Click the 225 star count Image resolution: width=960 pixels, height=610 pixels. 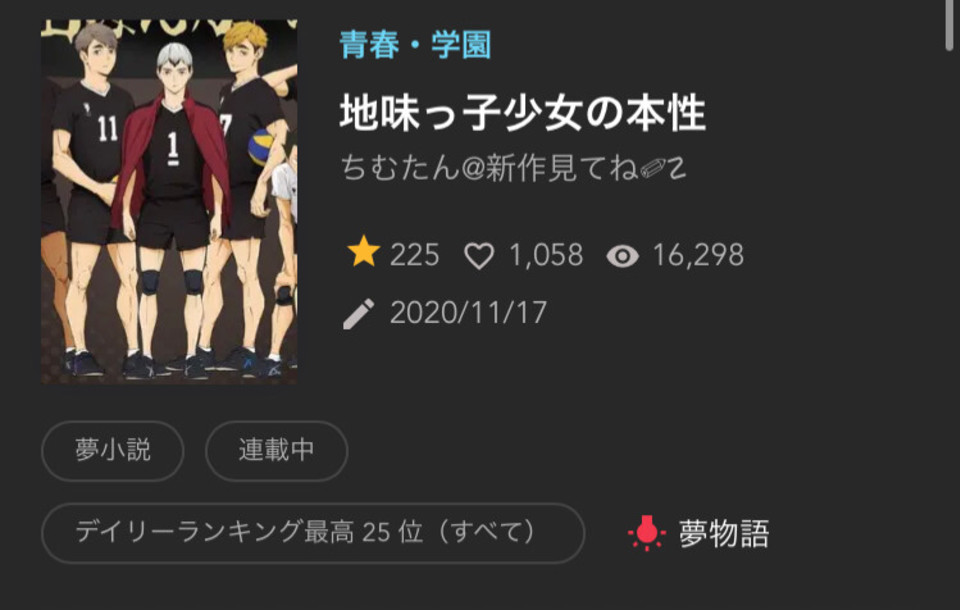414,255
